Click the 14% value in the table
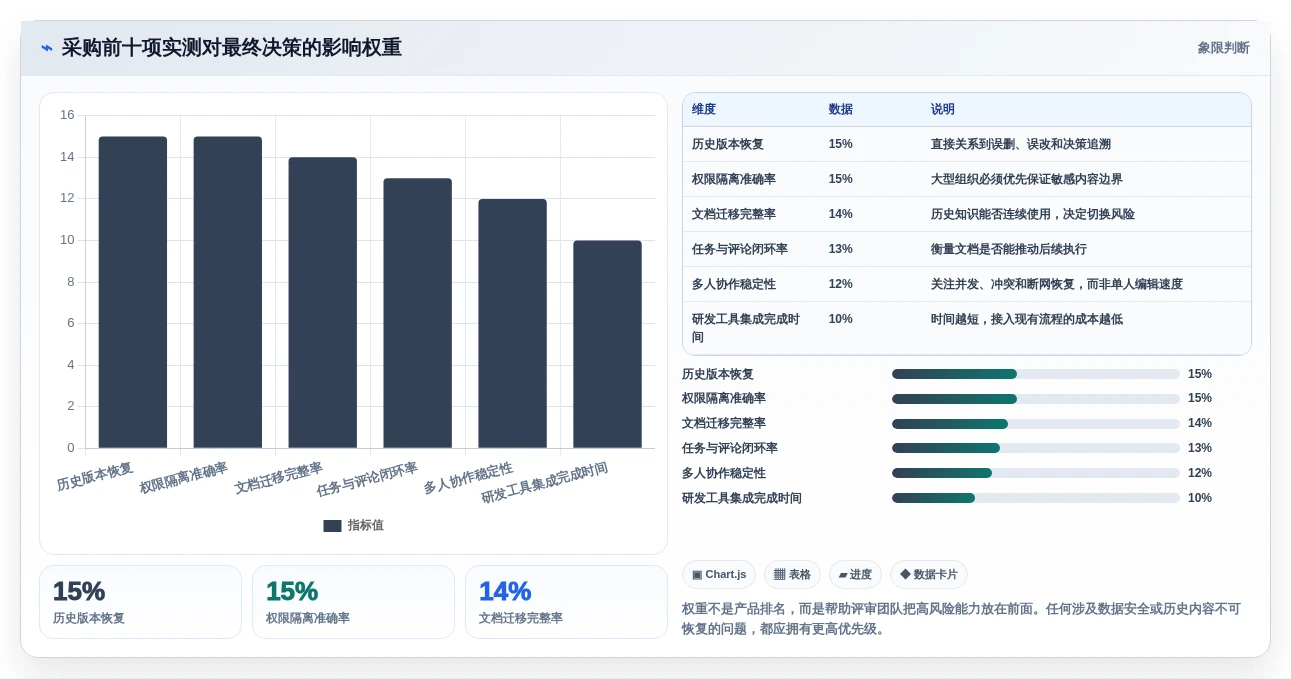This screenshot has width=1291, height=679. coord(841,214)
